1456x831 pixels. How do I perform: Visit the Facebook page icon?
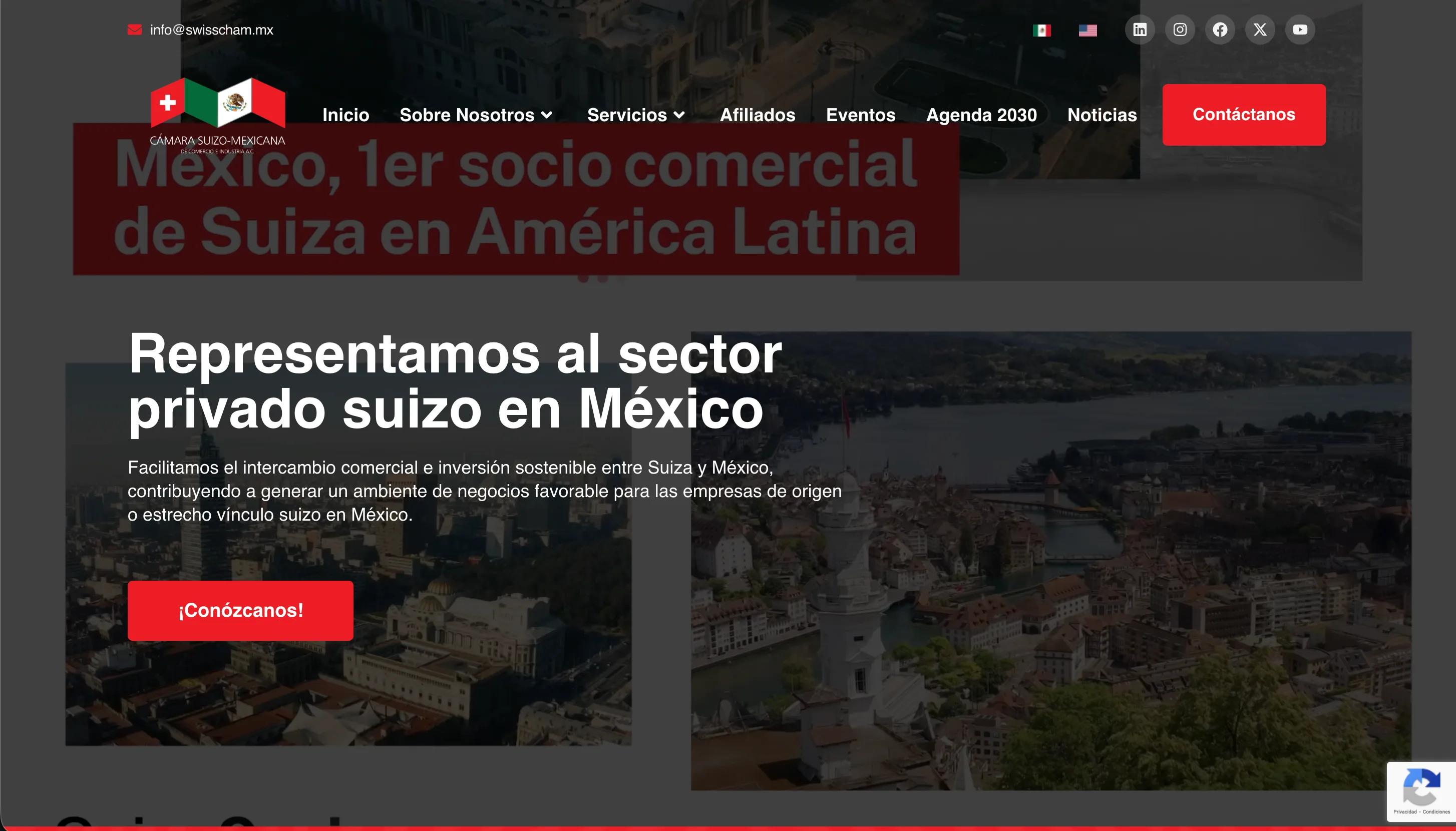click(1220, 30)
